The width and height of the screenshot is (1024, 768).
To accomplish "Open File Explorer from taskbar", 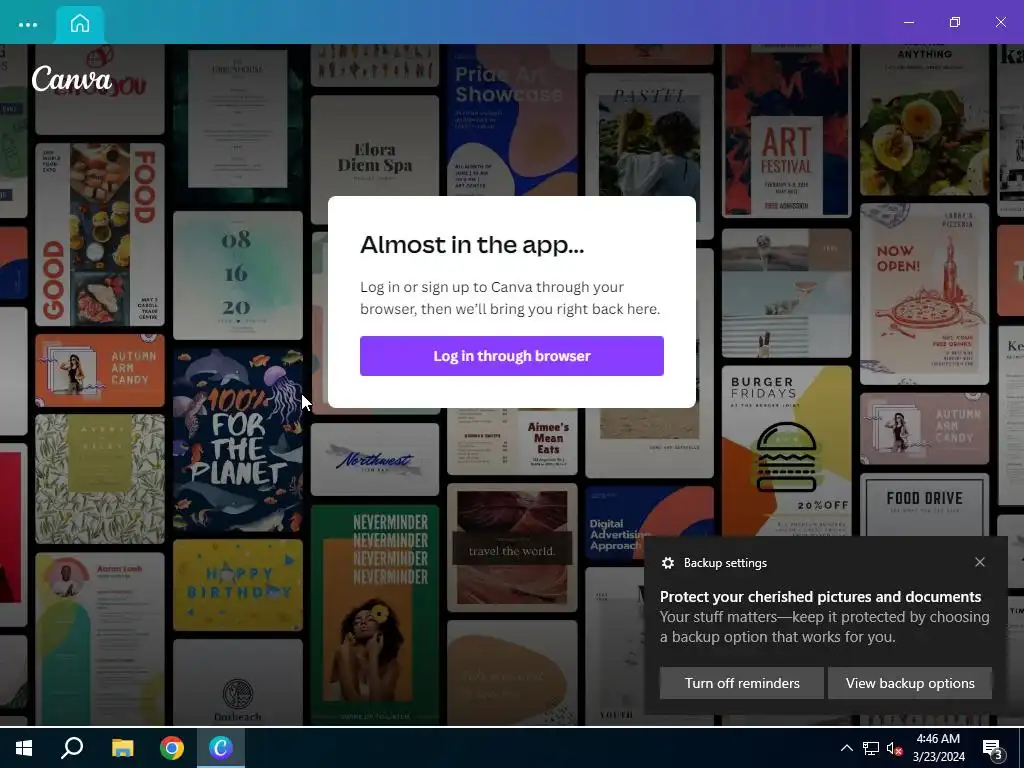I will 122,748.
